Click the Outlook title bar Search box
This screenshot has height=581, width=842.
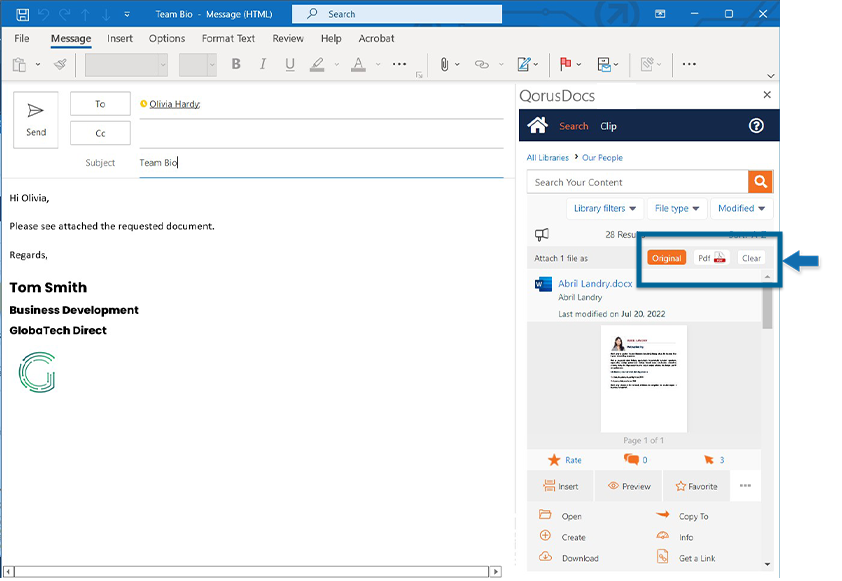(x=396, y=14)
